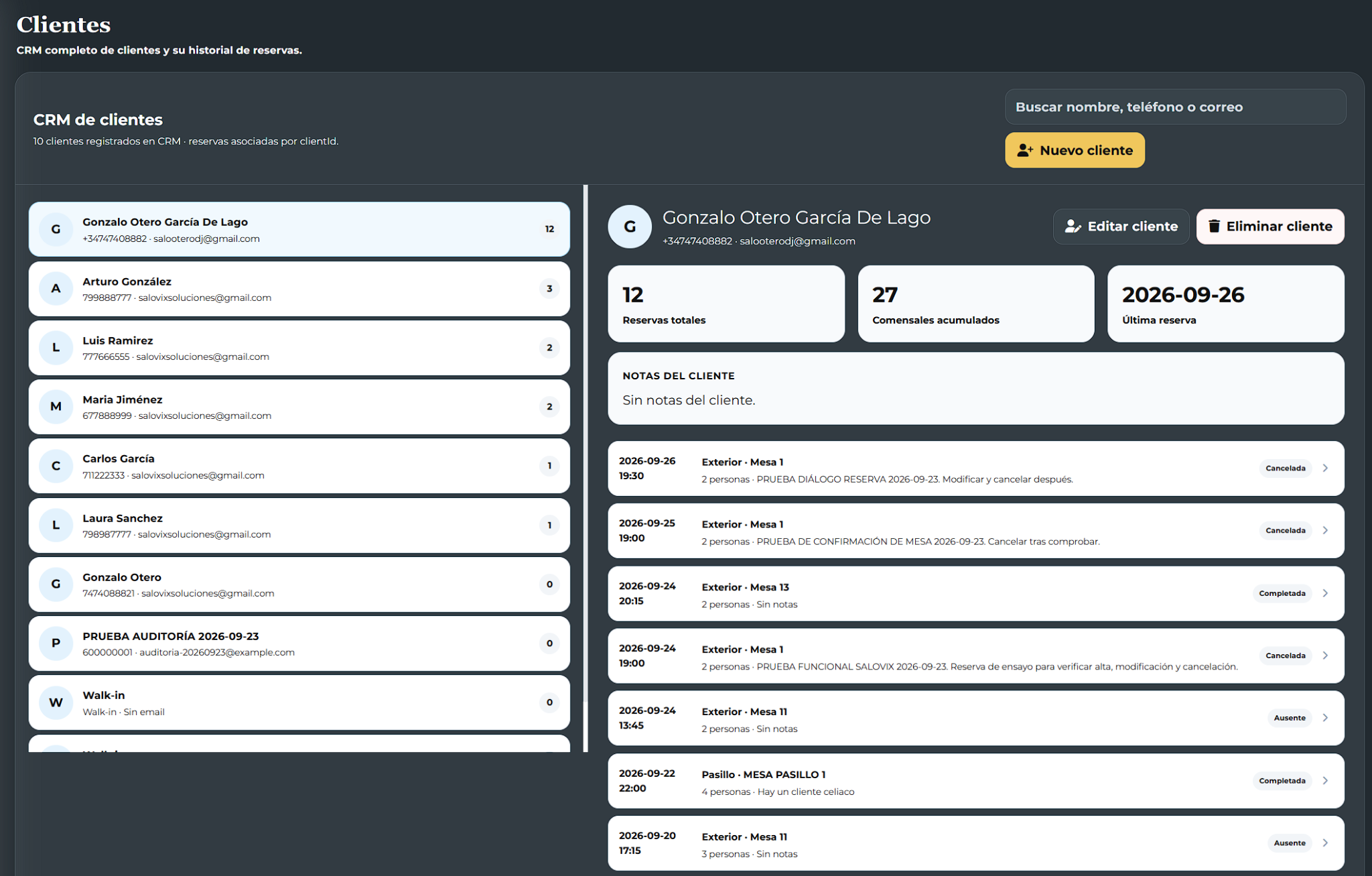Click the G avatar for Gonzalo Otero 7474088821
Screen dimensions: 1372x876
[x=56, y=584]
